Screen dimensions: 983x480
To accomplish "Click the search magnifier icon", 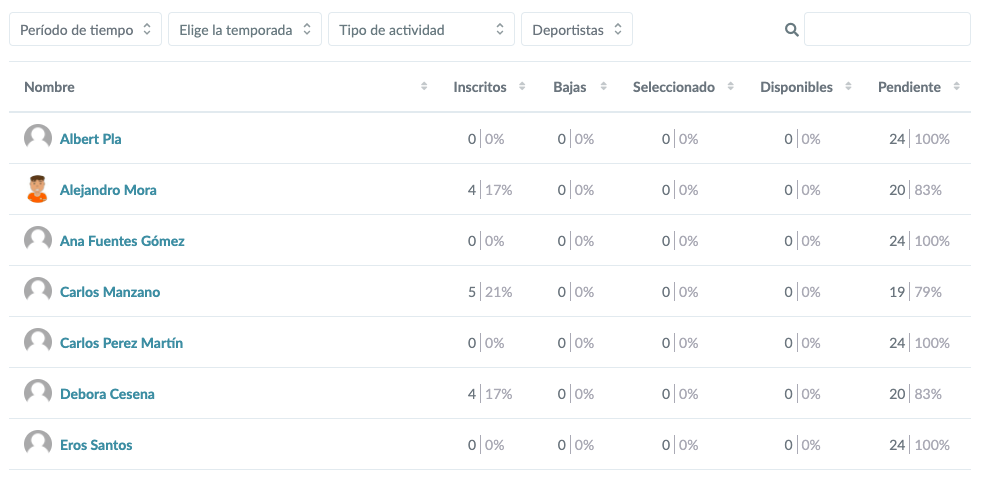I will (x=792, y=30).
